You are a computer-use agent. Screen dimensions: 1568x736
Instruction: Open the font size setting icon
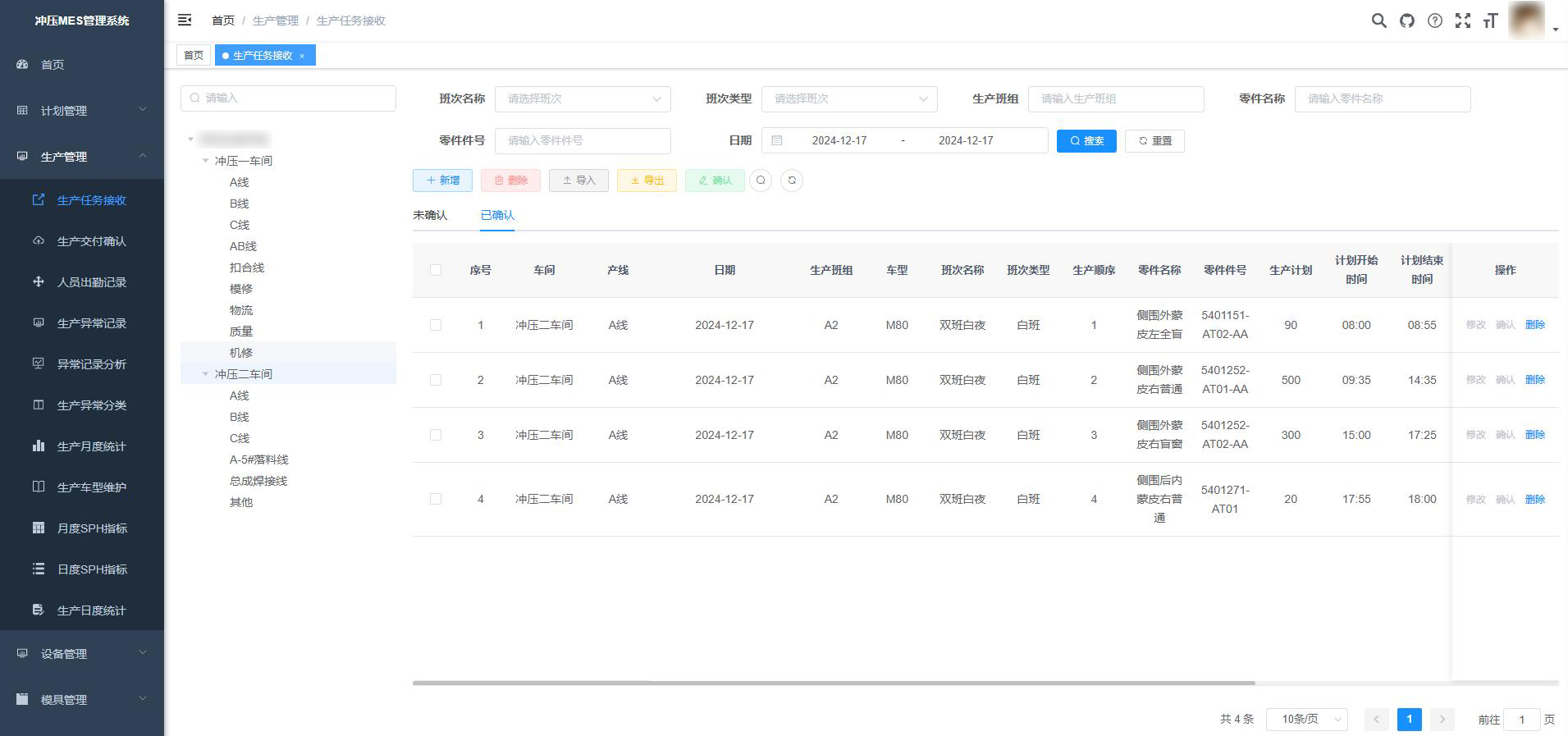pyautogui.click(x=1490, y=21)
